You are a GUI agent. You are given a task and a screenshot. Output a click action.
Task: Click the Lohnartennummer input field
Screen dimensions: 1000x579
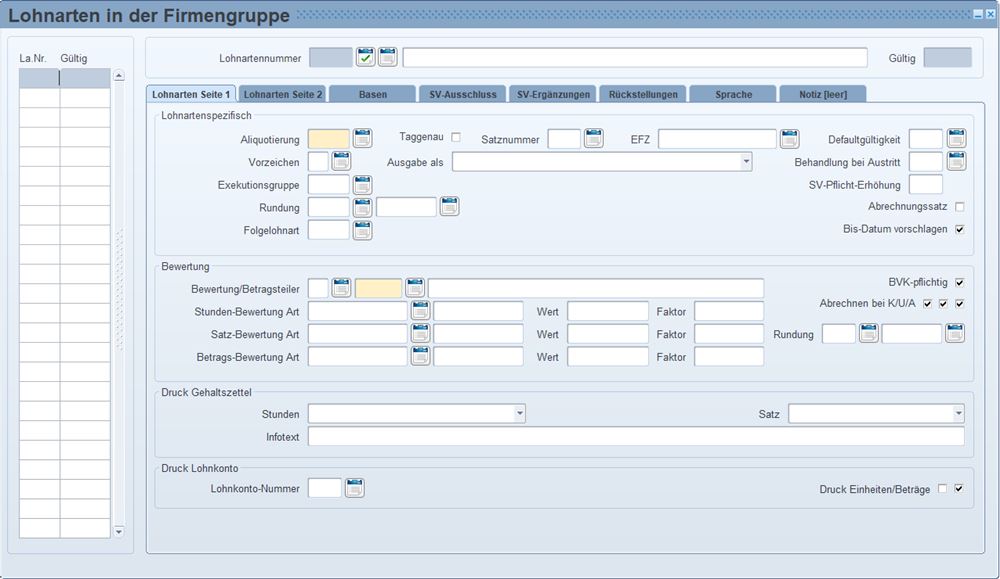point(330,57)
